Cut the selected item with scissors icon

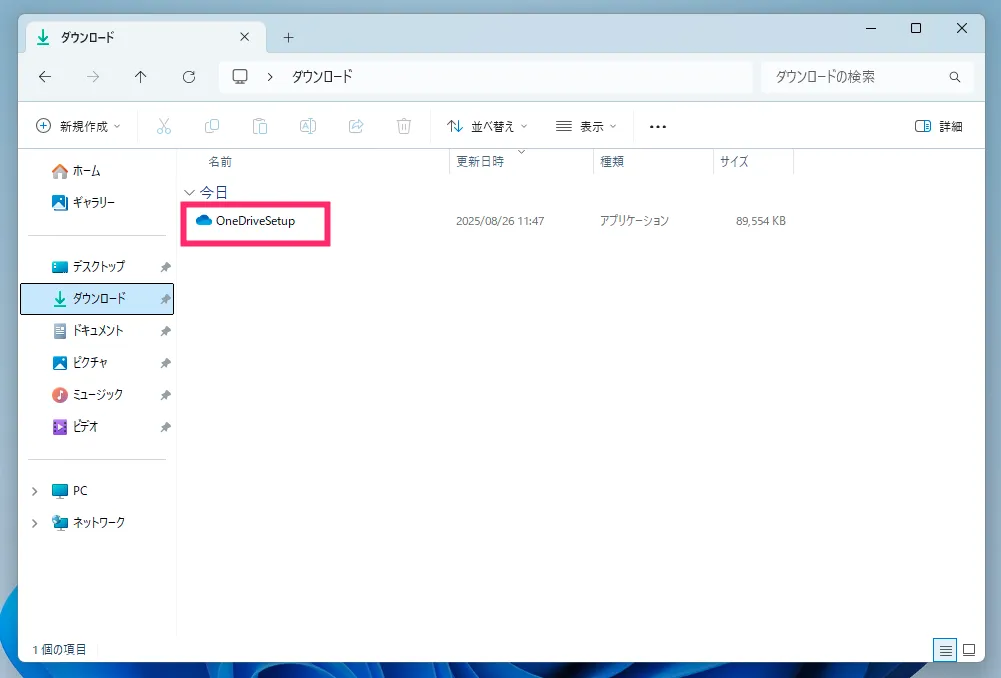click(164, 126)
